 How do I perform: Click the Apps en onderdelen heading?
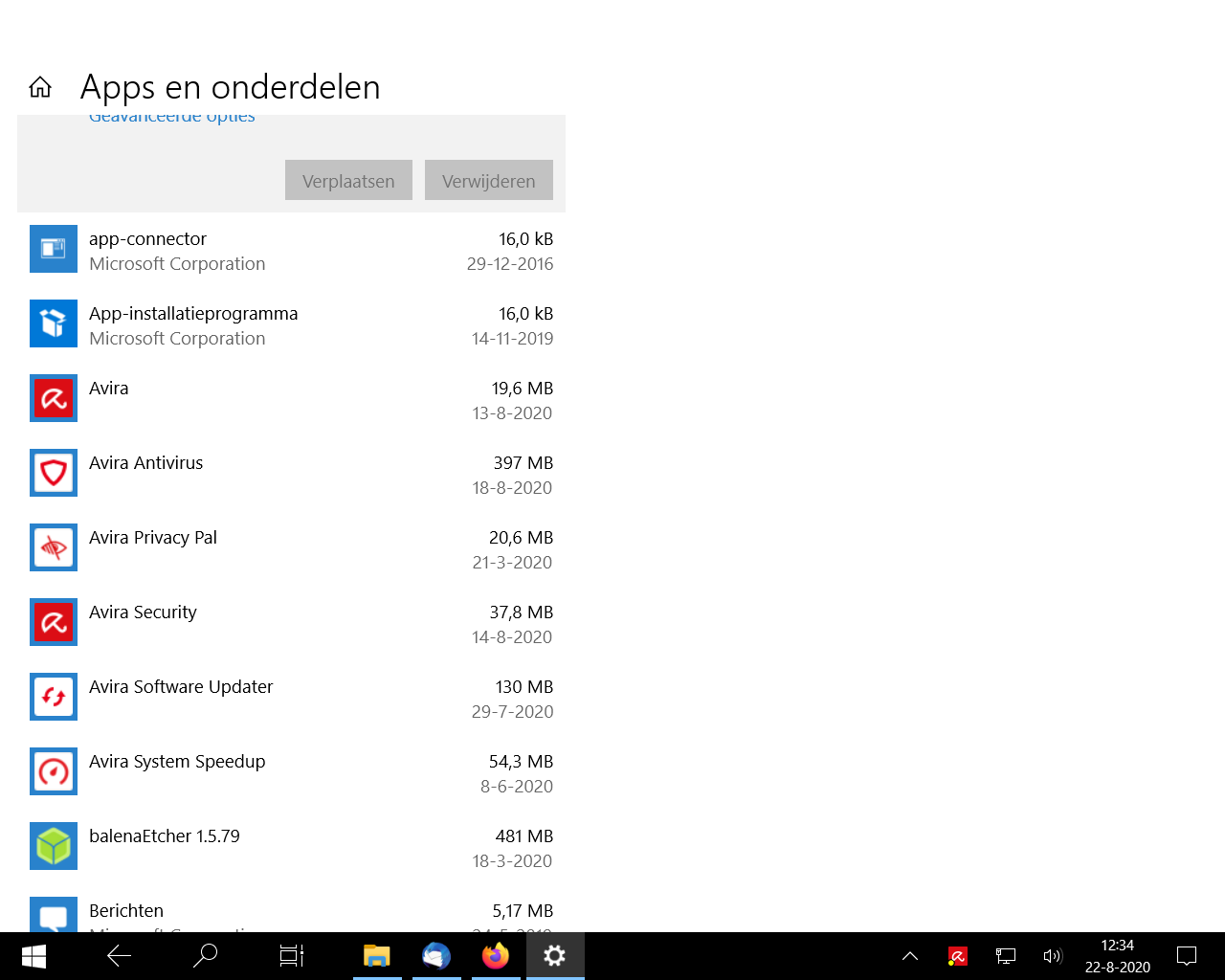click(x=231, y=87)
